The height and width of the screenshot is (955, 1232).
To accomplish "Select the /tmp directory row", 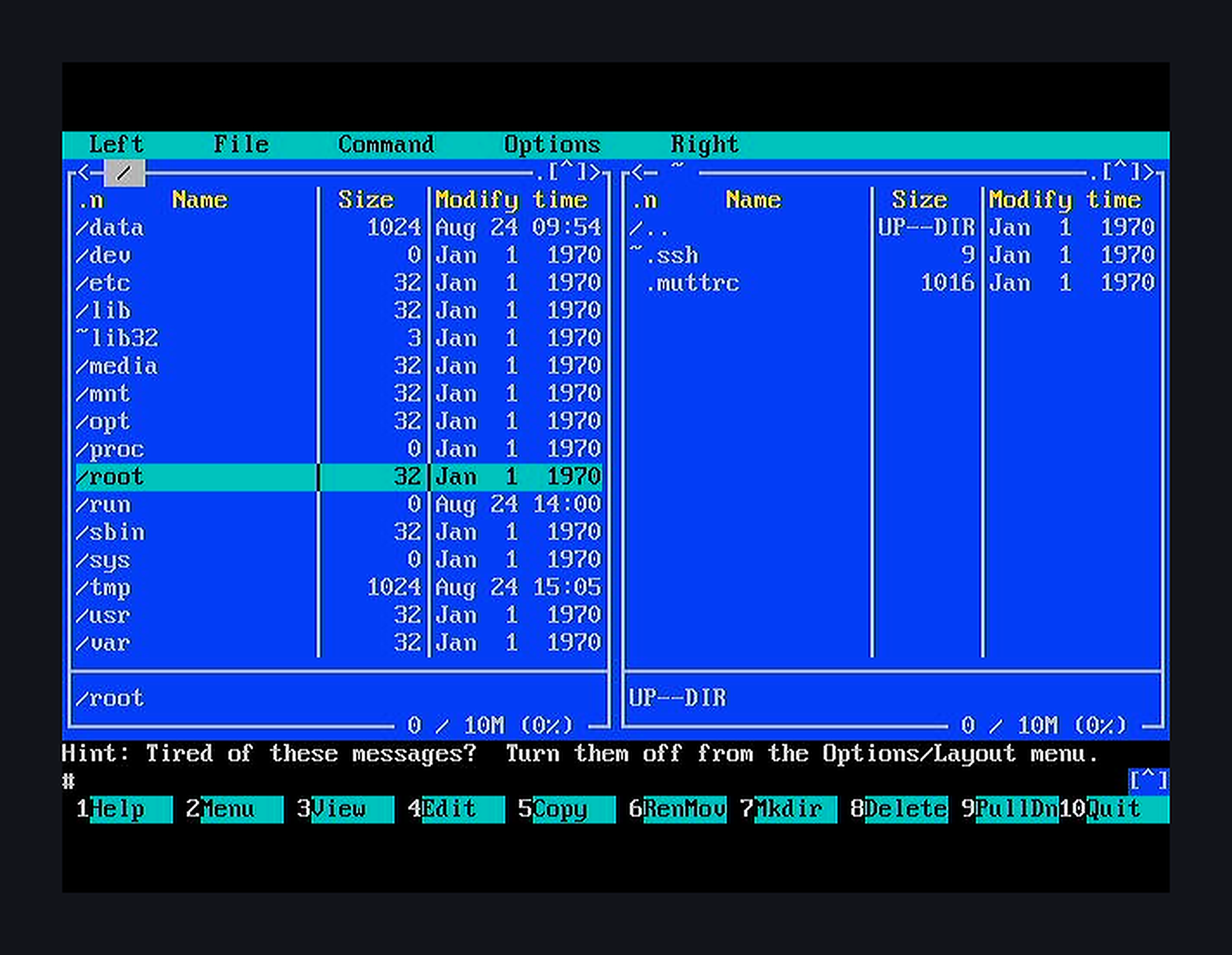I will (x=339, y=588).
